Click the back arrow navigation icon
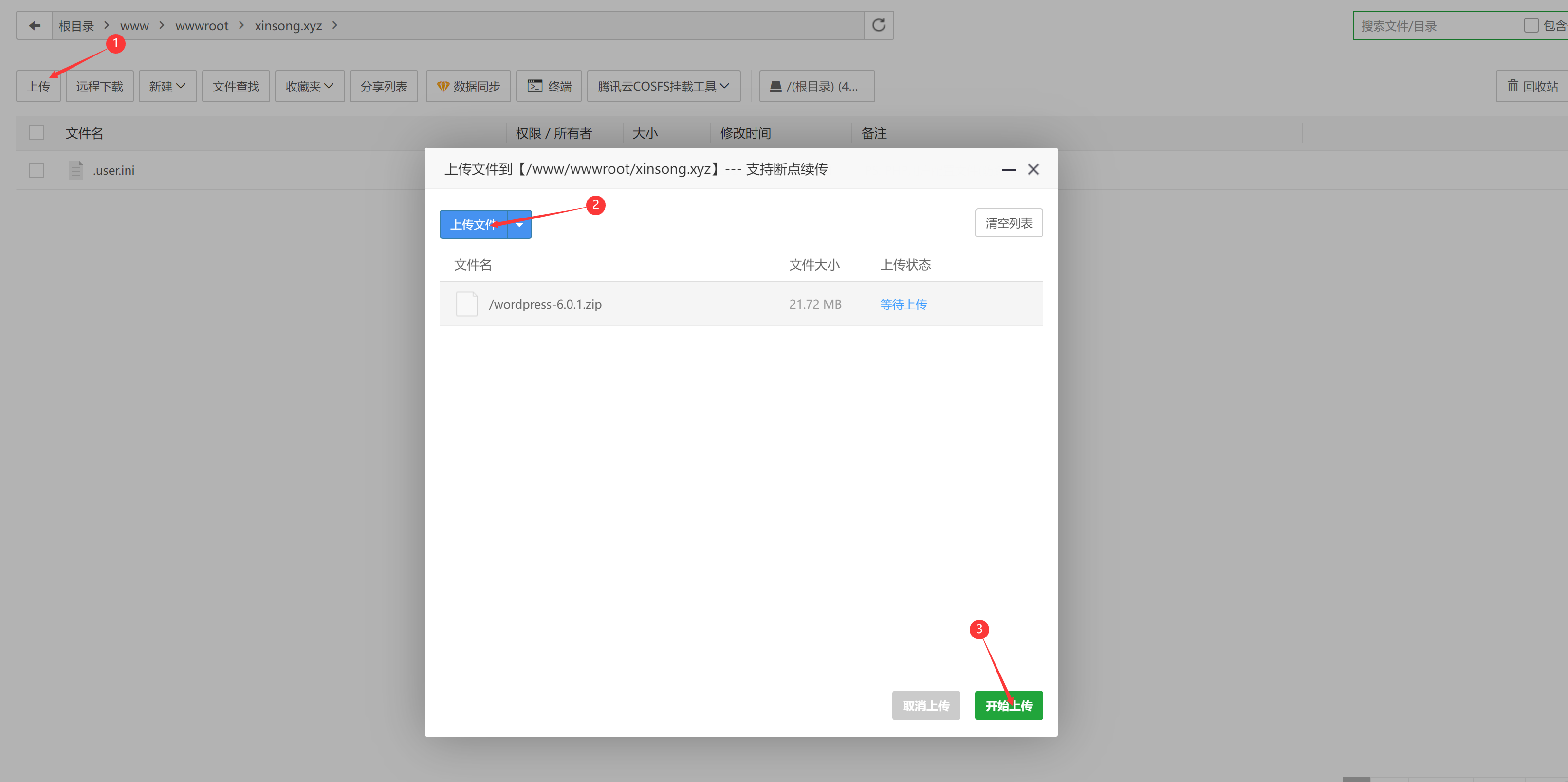Viewport: 1568px width, 782px height. pos(35,26)
